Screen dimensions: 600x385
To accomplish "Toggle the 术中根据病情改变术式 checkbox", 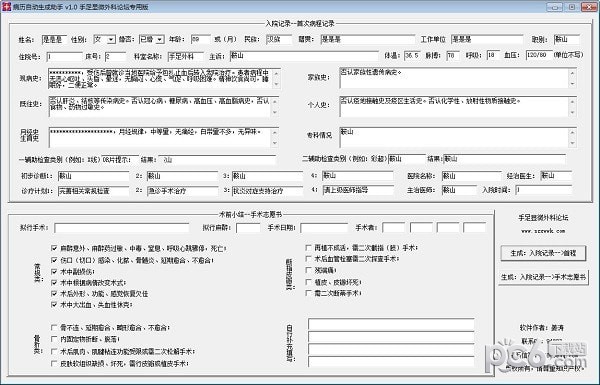I will pos(54,282).
